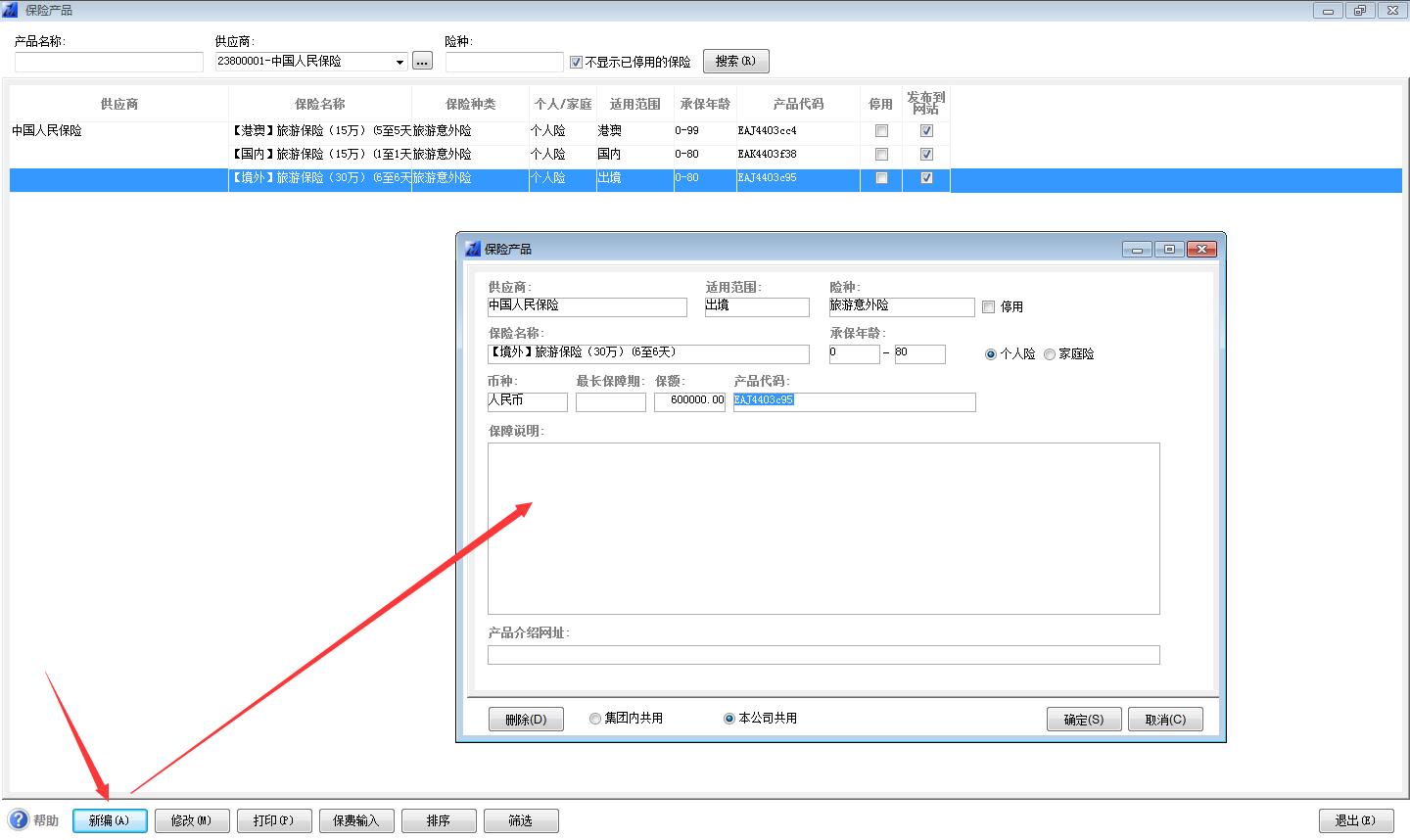Click the 排序 sort button

438,820
